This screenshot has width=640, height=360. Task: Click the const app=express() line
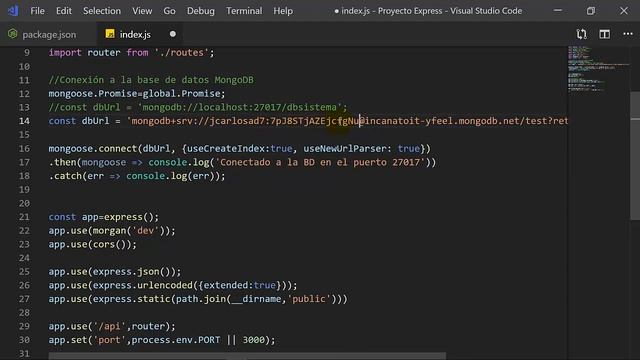click(104, 217)
